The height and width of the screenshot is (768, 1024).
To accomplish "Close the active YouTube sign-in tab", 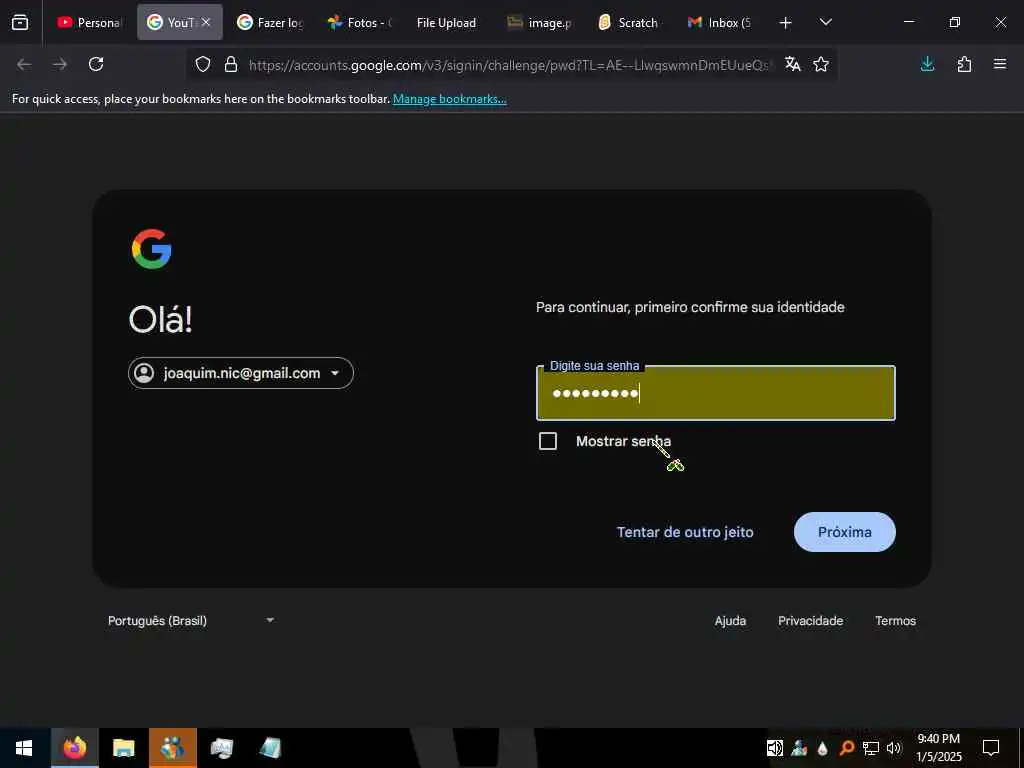I will point(206,22).
